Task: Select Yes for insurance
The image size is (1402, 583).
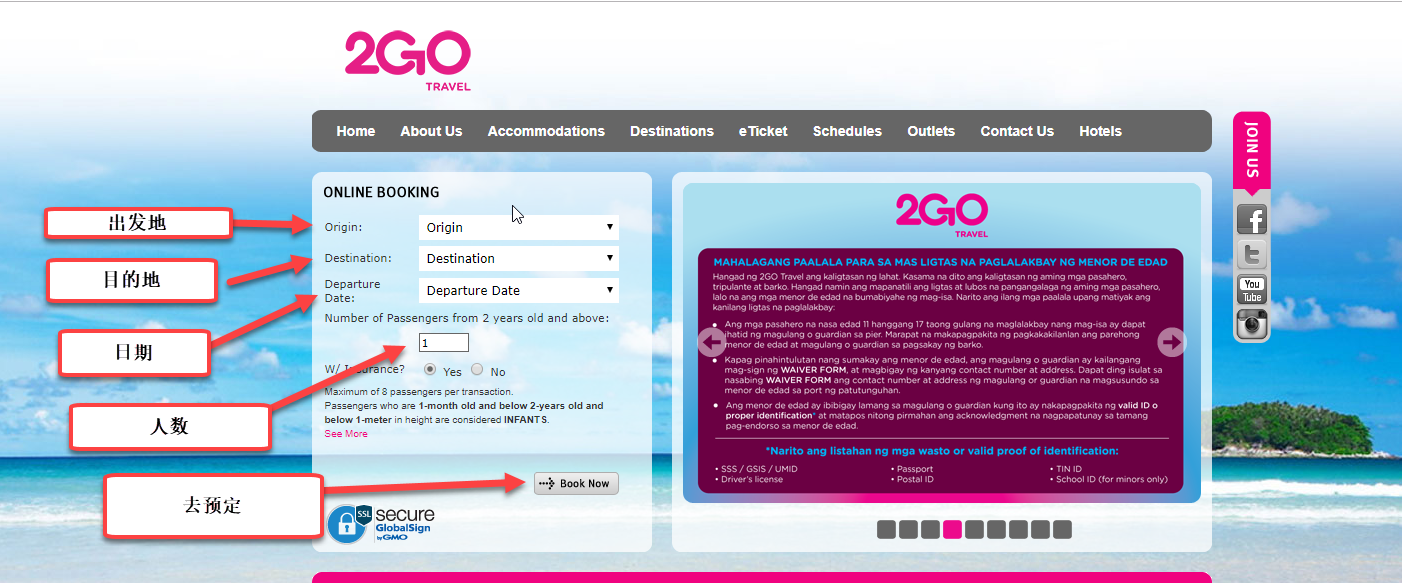Action: click(430, 370)
